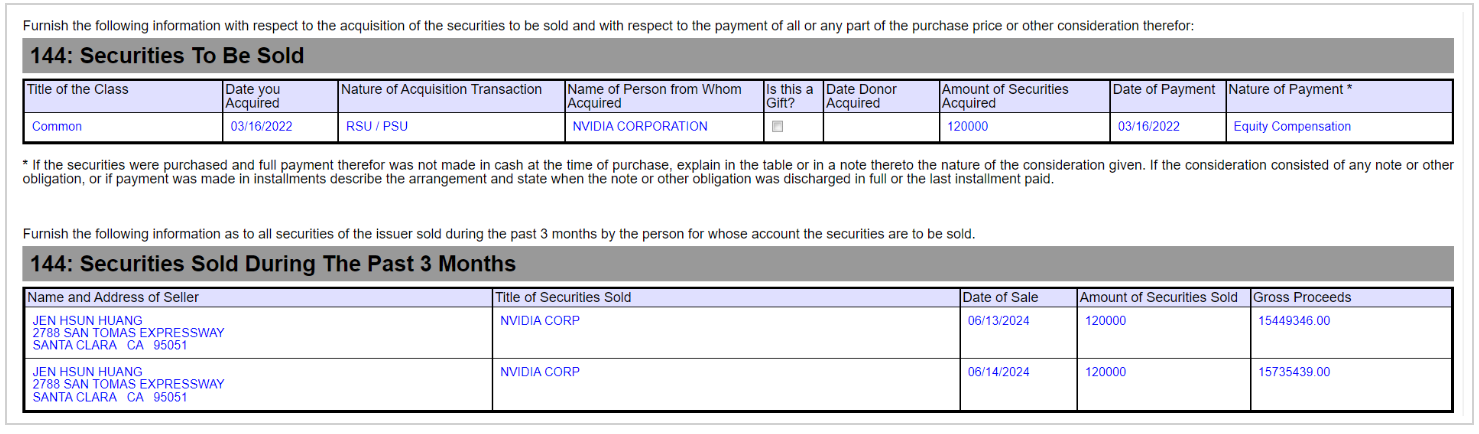Click the "Name and Address of Seller" column header
The image size is (1479, 434).
coord(113,297)
